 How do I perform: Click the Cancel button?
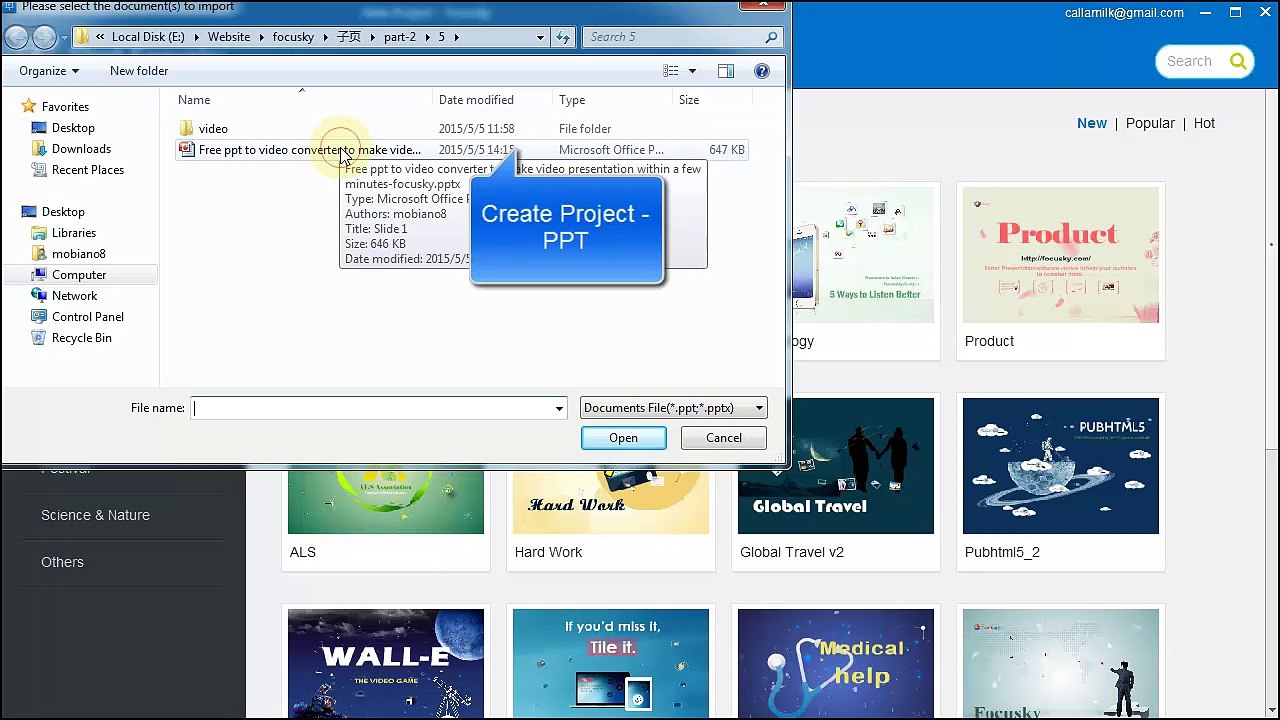pyautogui.click(x=724, y=438)
